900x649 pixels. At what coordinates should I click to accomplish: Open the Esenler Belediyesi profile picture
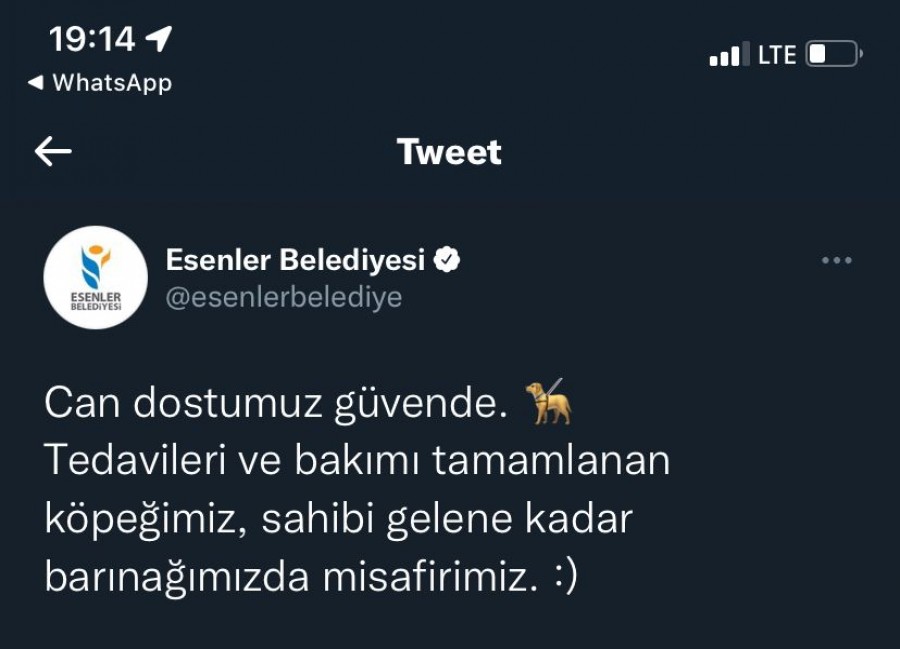click(x=96, y=278)
